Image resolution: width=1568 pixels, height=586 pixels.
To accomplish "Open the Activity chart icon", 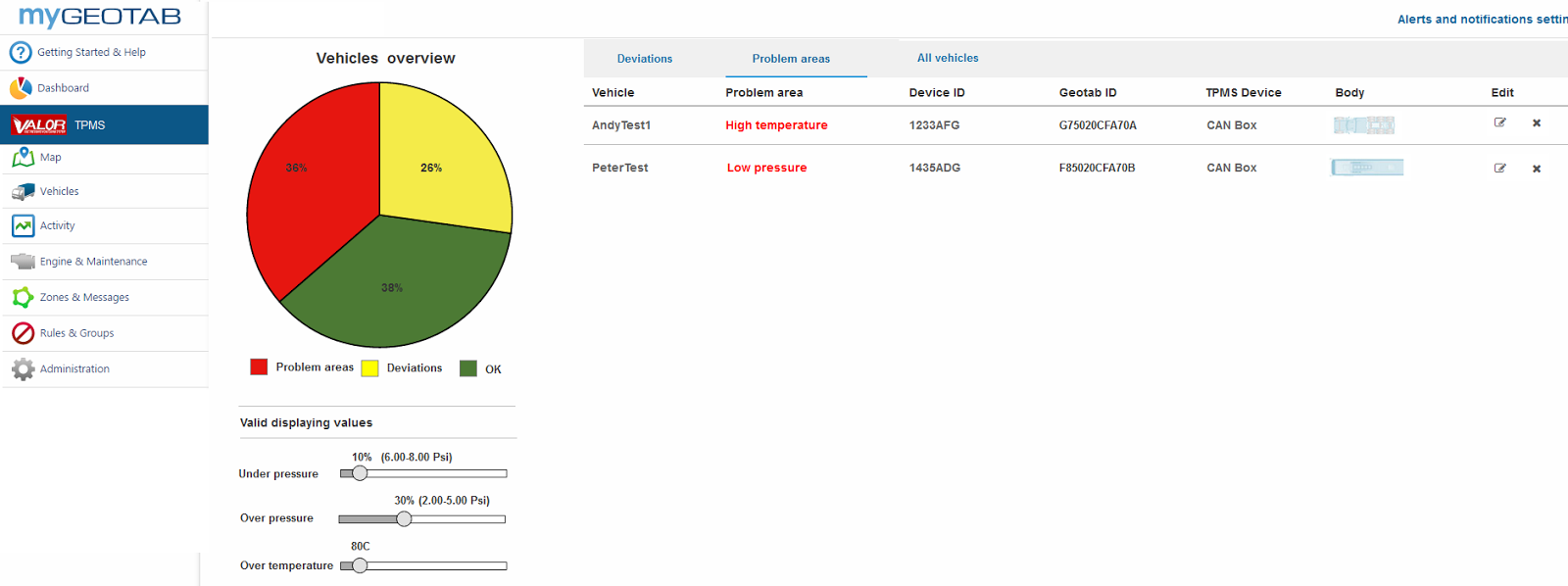I will pyautogui.click(x=24, y=225).
